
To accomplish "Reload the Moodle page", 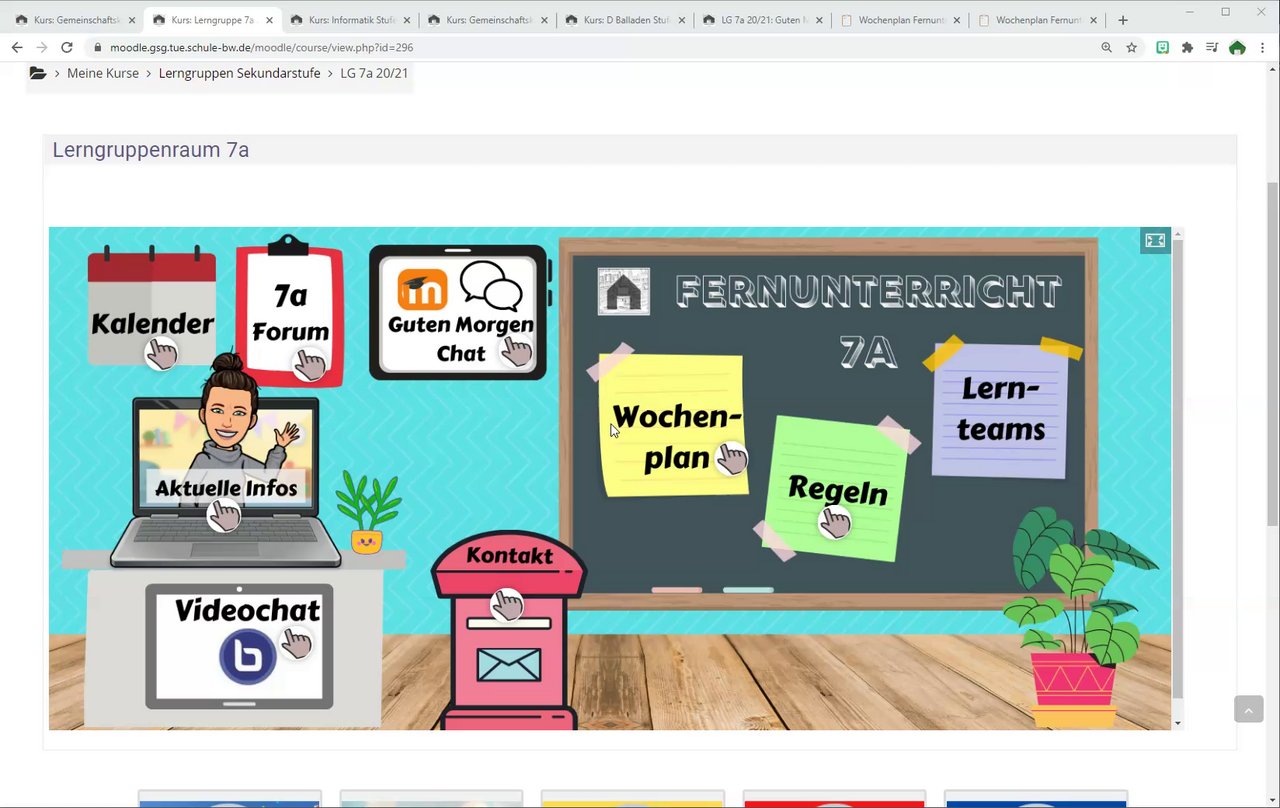I will [67, 47].
